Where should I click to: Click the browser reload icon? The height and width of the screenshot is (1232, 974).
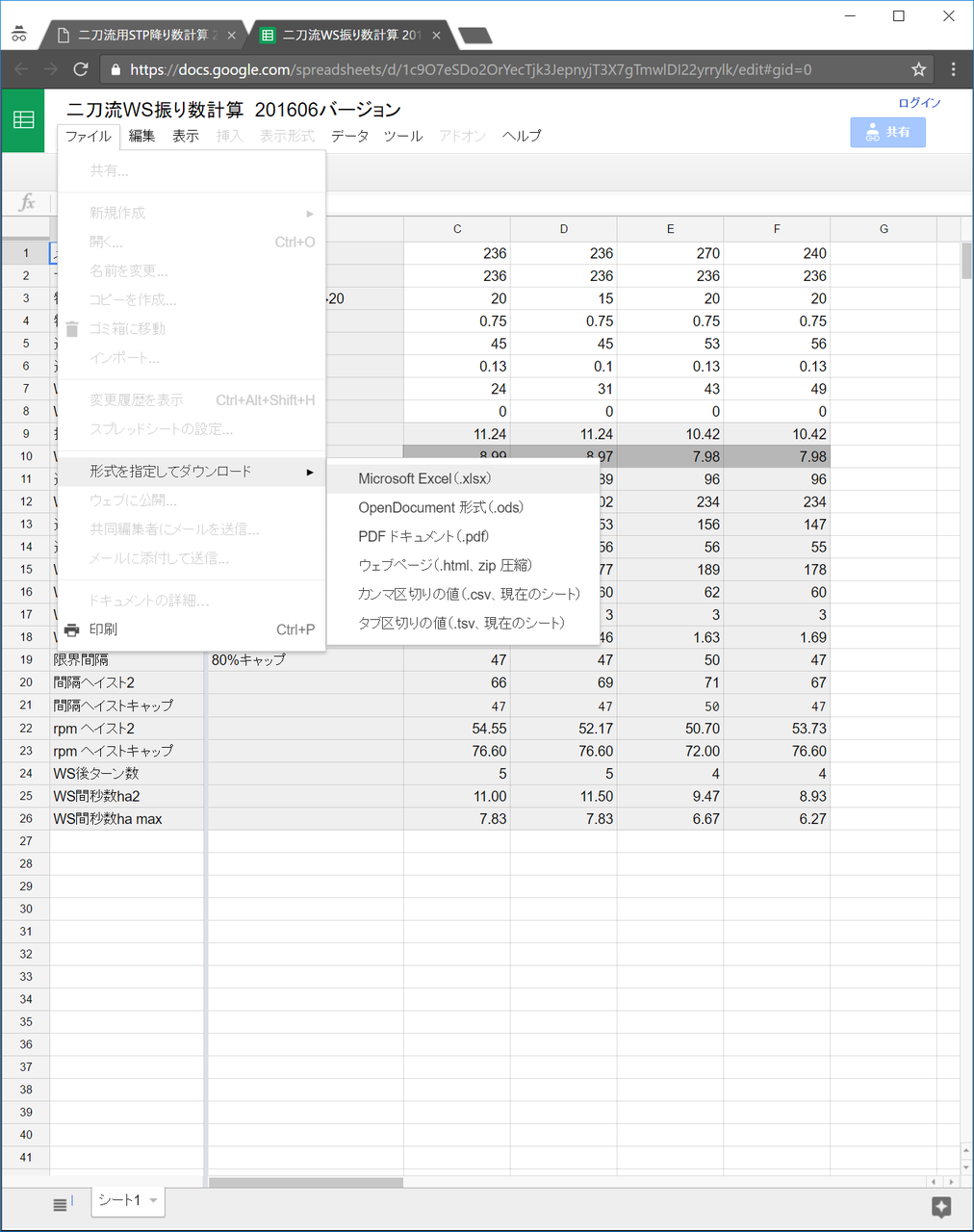81,69
